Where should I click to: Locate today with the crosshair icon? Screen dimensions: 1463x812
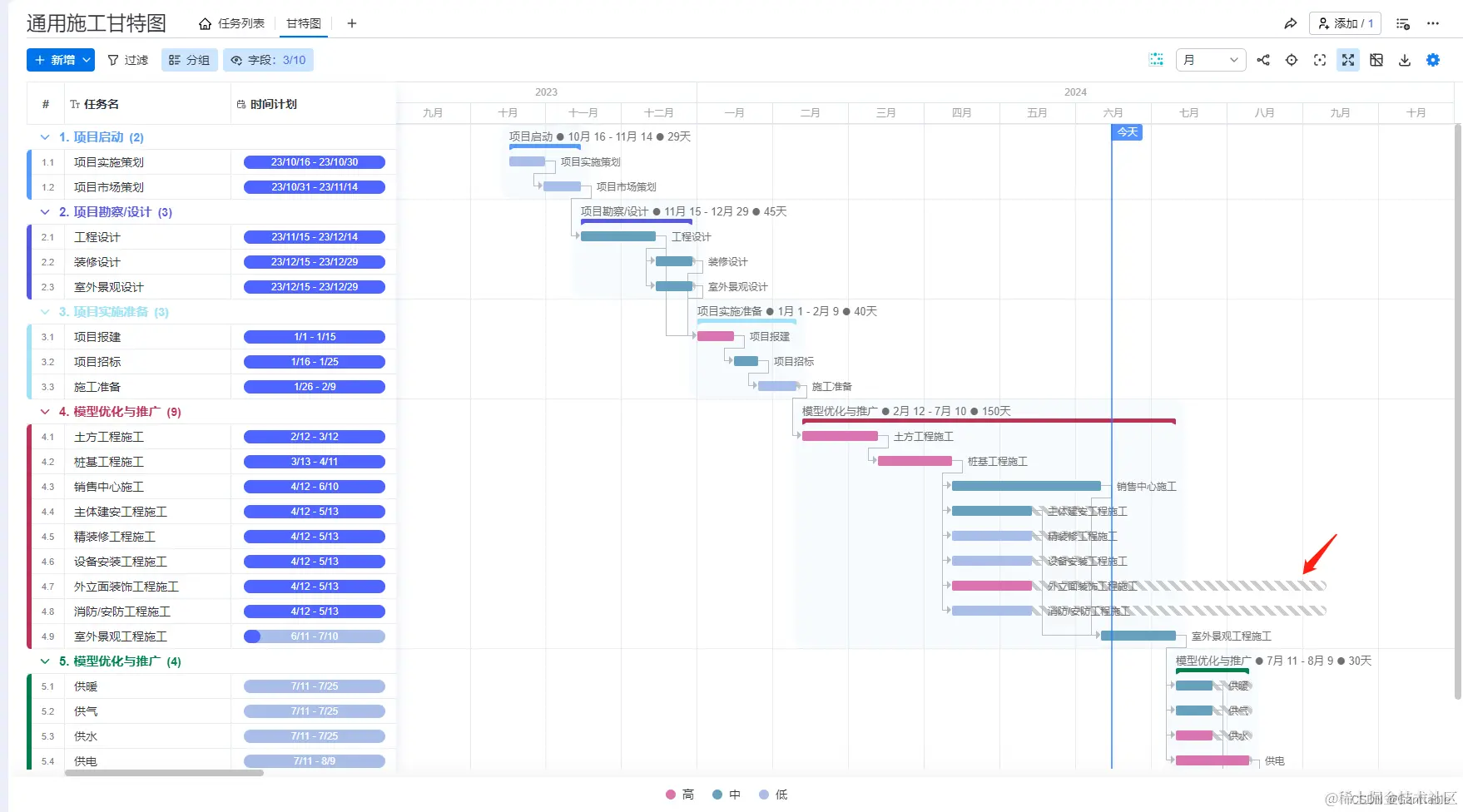point(1292,60)
